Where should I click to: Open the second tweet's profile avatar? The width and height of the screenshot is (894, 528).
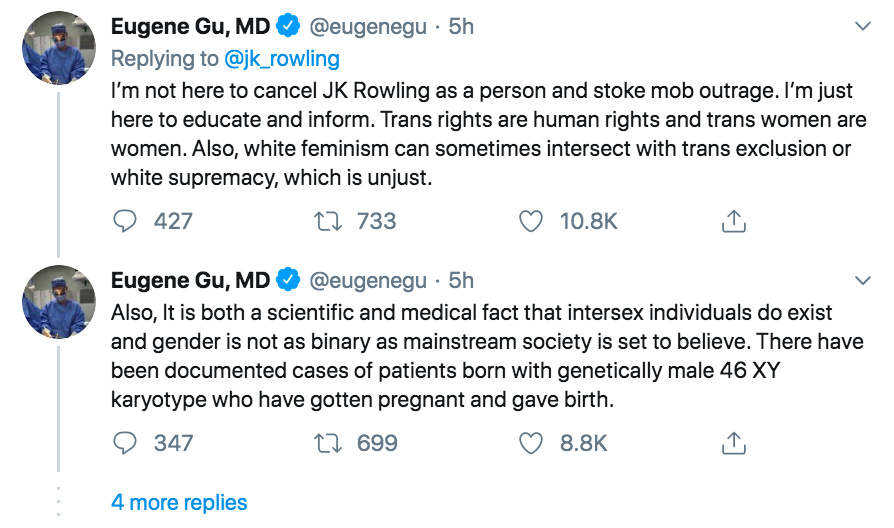coord(58,301)
